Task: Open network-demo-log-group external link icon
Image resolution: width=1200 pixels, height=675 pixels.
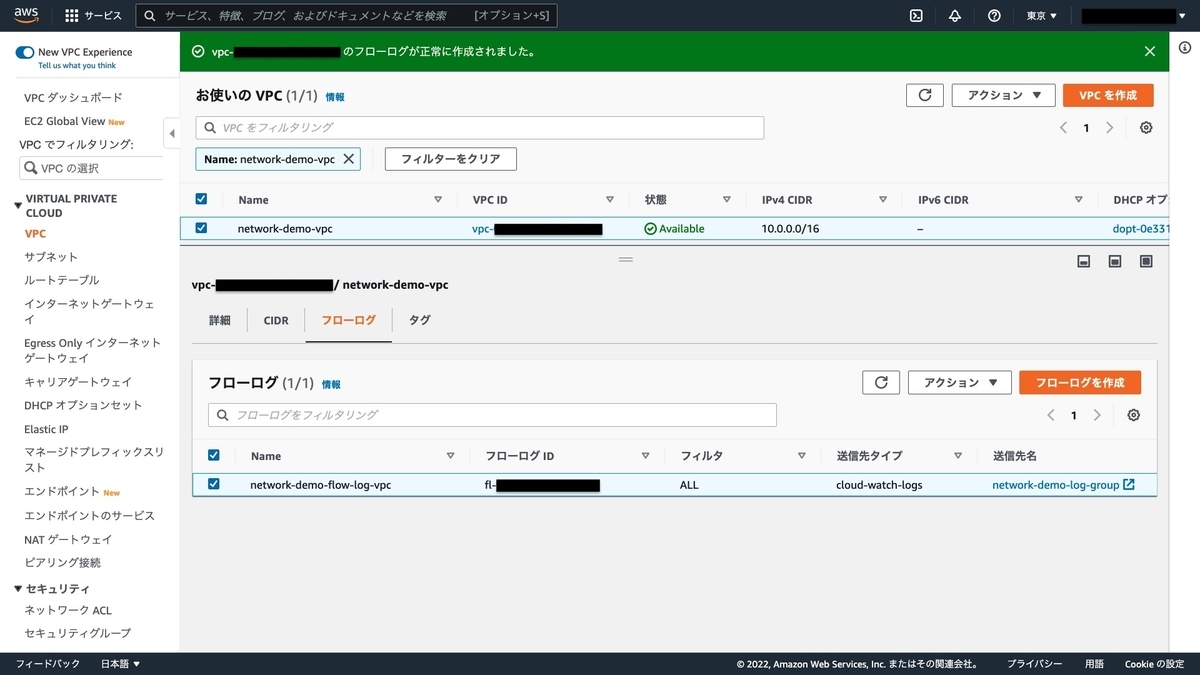Action: [1129, 485]
